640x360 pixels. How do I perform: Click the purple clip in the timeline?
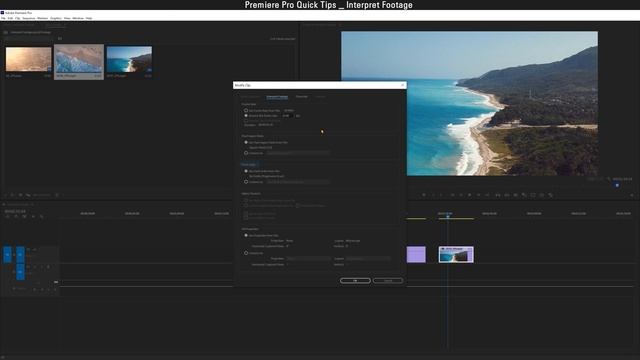[416, 254]
